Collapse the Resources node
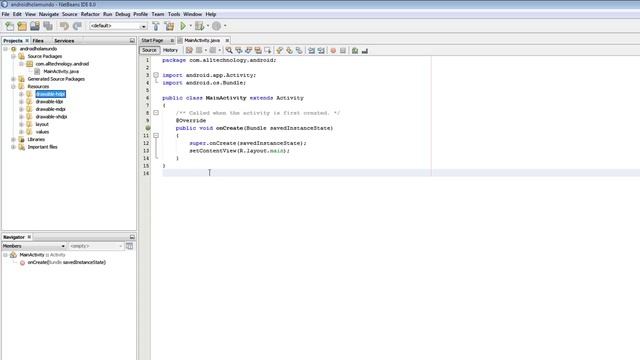Screen dimensions: 640x360 pyautogui.click(x=13, y=87)
